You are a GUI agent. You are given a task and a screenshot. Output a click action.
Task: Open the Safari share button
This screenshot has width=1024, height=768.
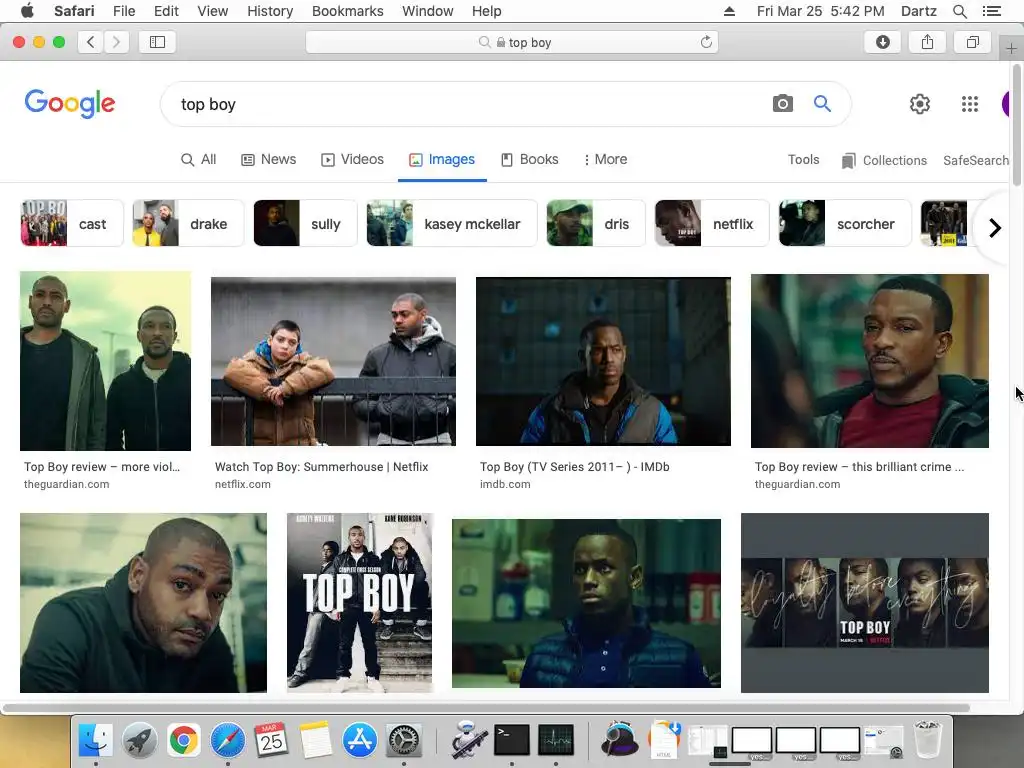pyautogui.click(x=927, y=42)
